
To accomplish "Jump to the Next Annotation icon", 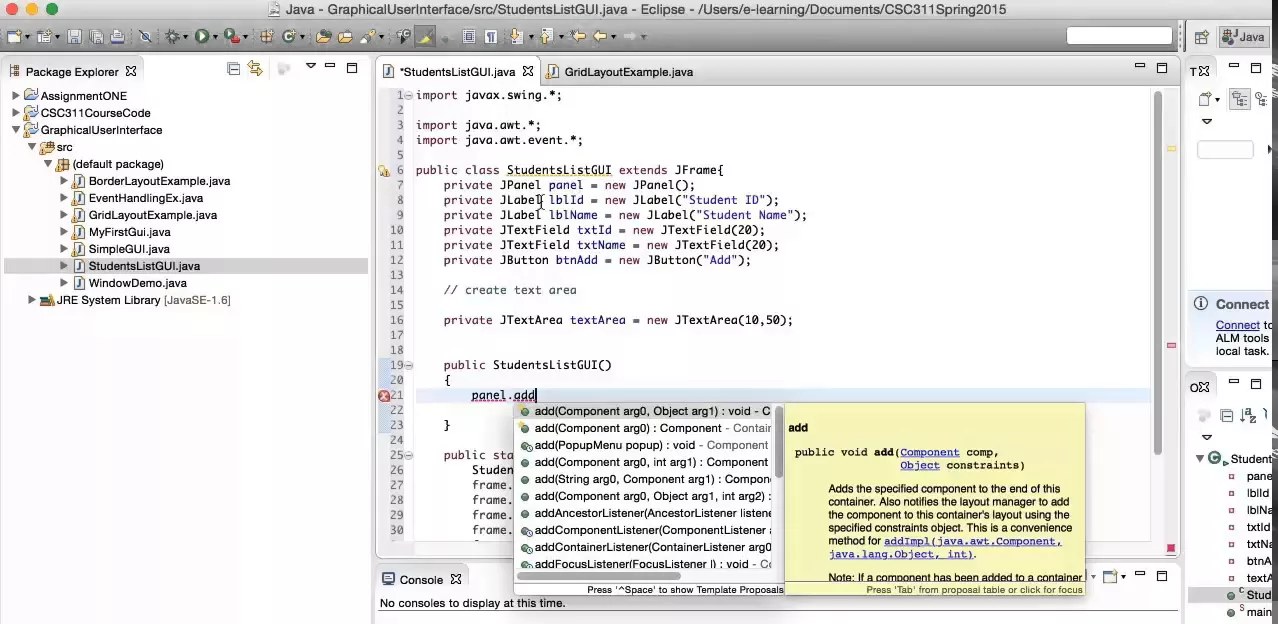I will pyautogui.click(x=515, y=37).
